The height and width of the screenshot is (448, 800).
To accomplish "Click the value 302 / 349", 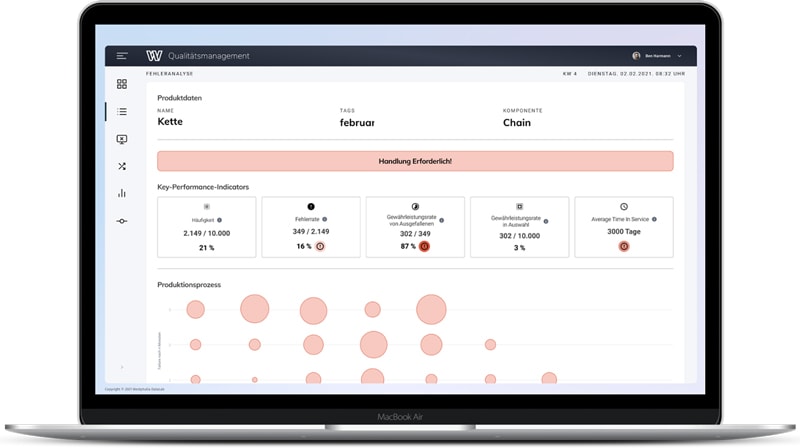I will (x=415, y=234).
